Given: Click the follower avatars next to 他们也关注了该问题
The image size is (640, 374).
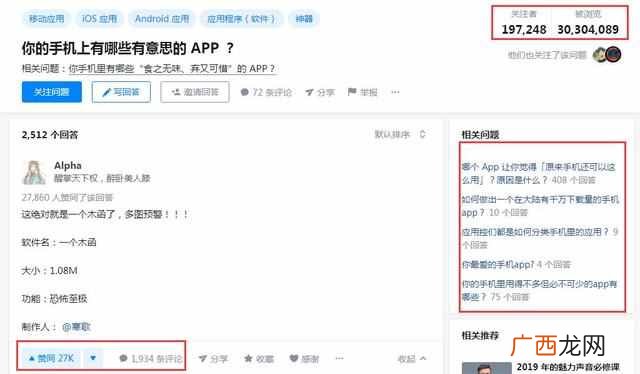Looking at the screenshot, I should (607, 54).
